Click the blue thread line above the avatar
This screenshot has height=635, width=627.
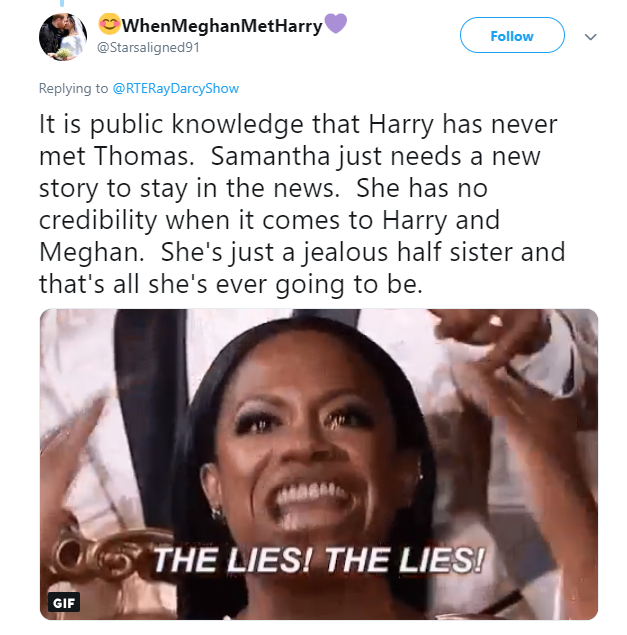pyautogui.click(x=62, y=3)
